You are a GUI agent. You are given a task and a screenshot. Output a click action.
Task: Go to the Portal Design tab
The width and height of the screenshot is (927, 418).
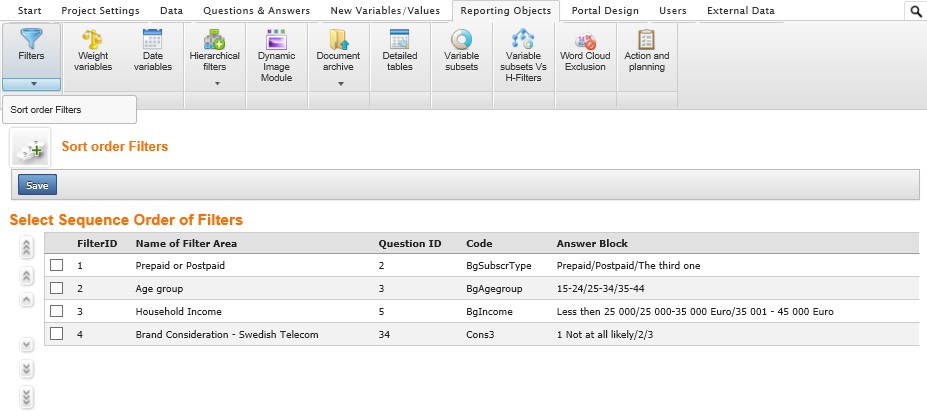pos(605,10)
